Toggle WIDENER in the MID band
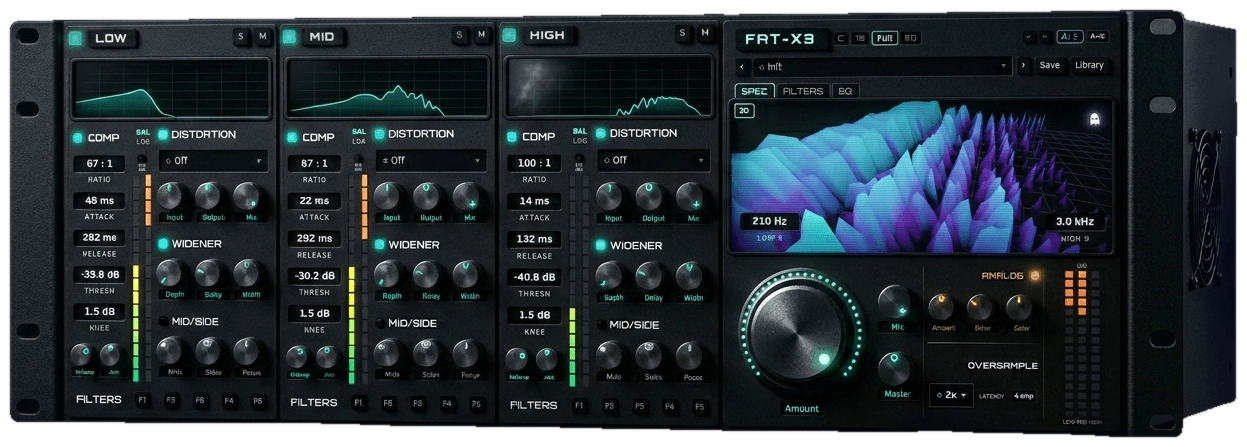Screen dimensions: 1247x447 380,244
